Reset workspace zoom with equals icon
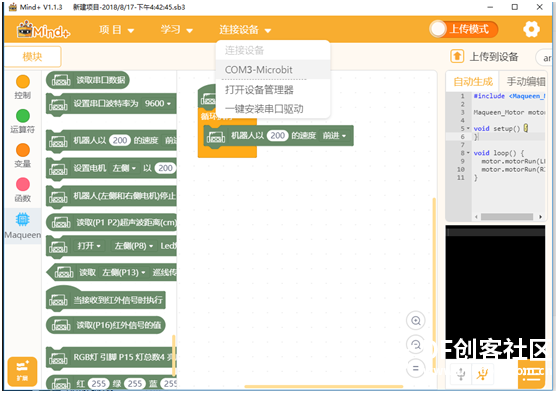Screen dimensions: 558x393 coord(415,368)
